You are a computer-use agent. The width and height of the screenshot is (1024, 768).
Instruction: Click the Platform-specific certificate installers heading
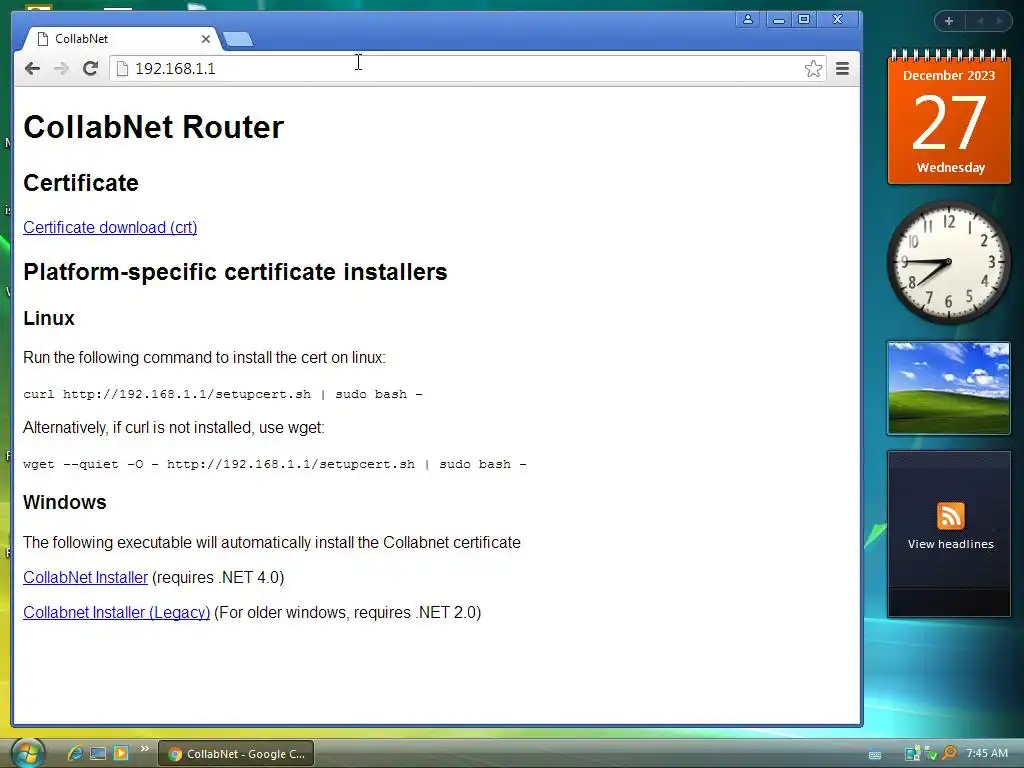[x=235, y=272]
